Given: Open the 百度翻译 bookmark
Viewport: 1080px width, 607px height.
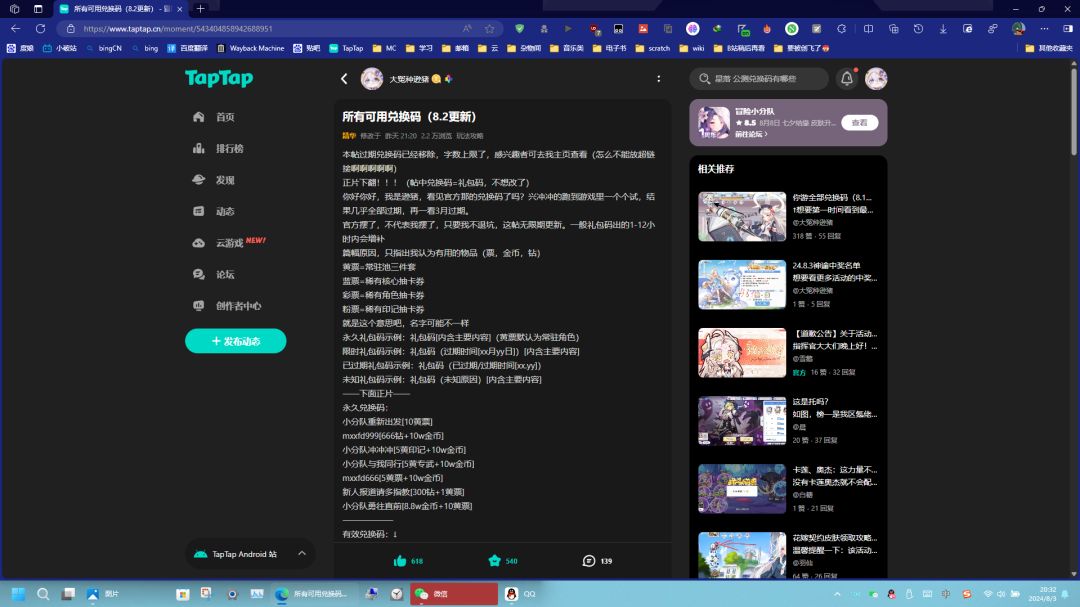Looking at the screenshot, I should pyautogui.click(x=187, y=48).
